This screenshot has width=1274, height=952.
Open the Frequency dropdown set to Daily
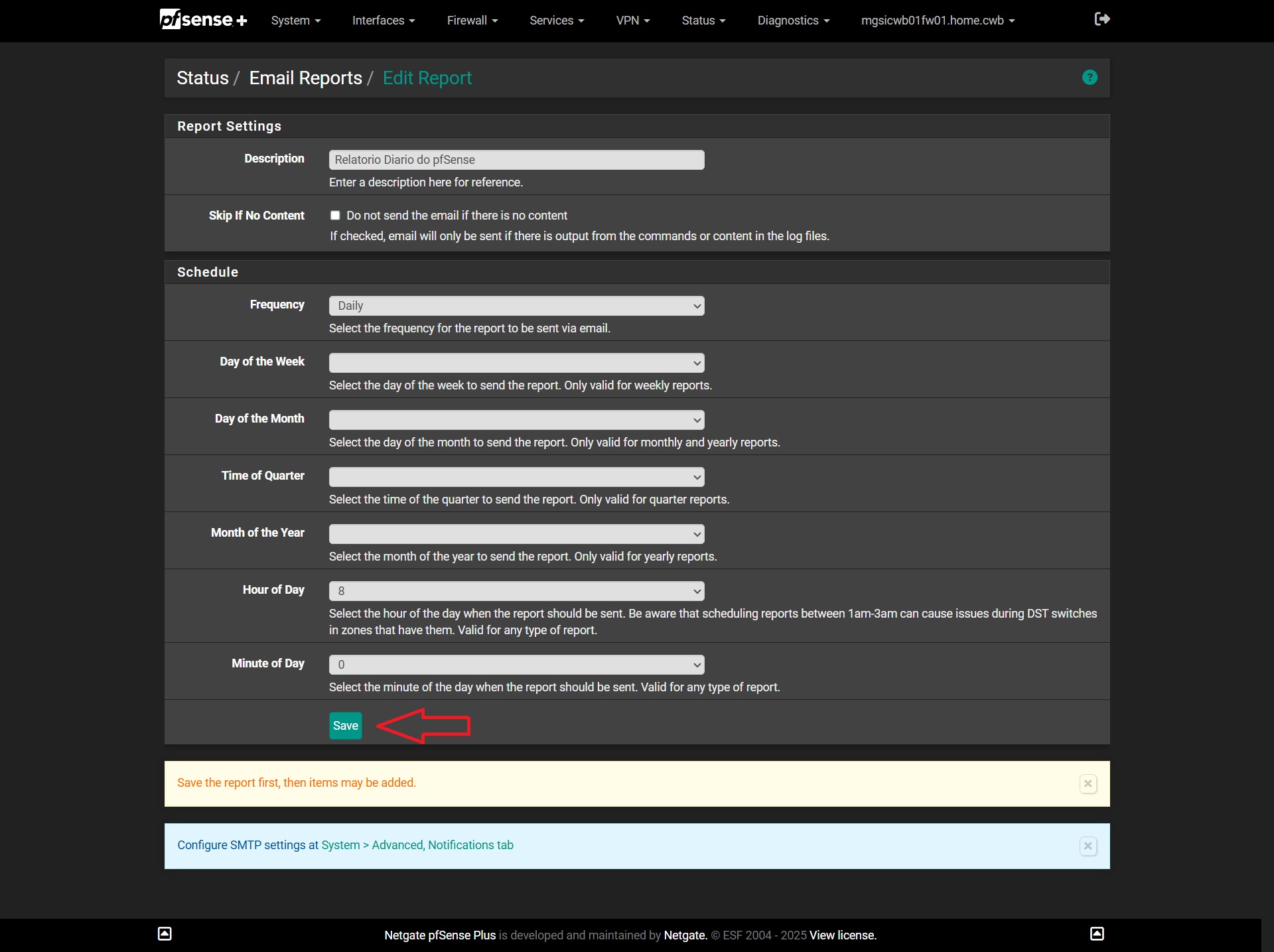pos(516,306)
